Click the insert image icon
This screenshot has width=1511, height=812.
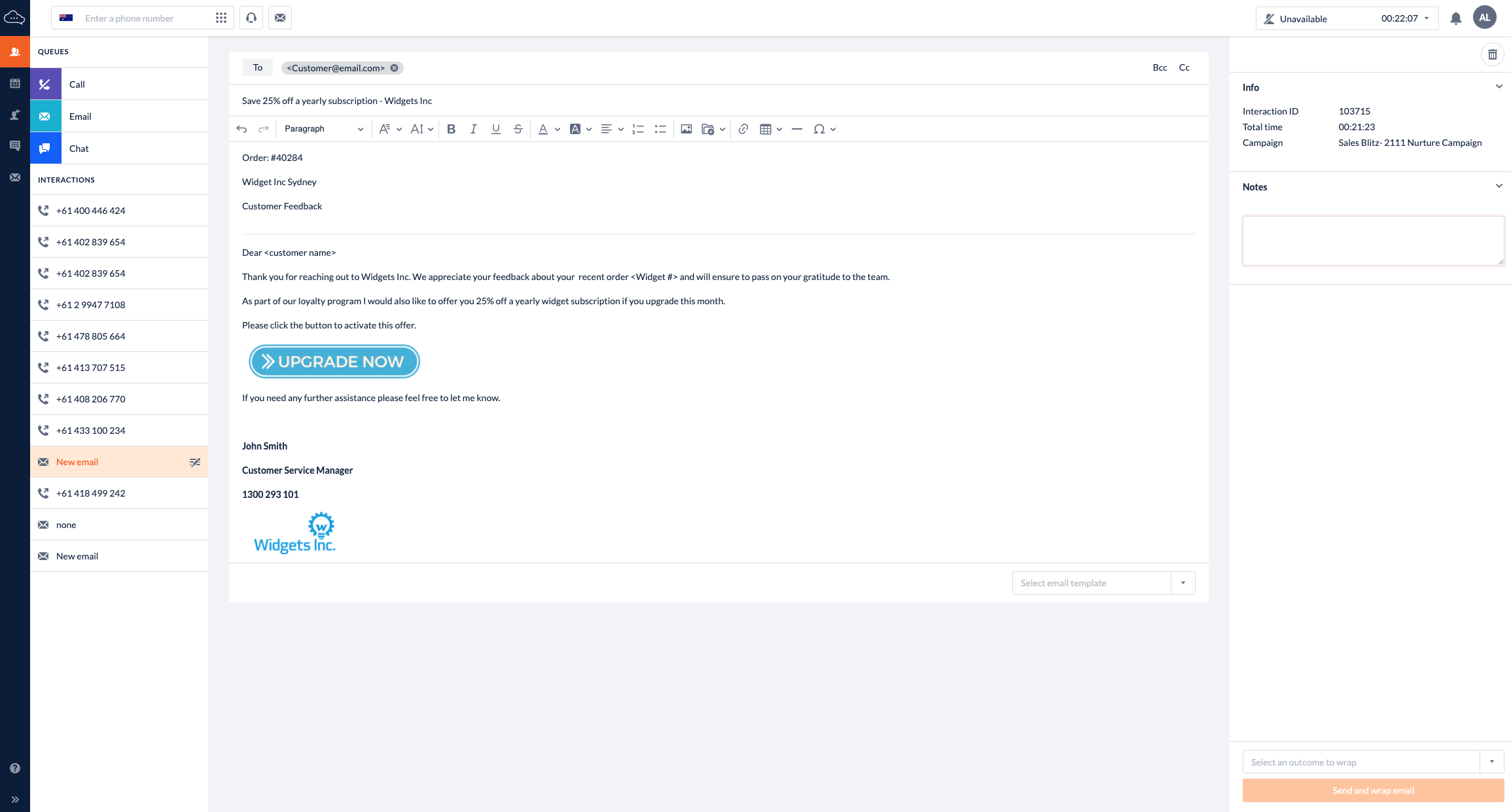[x=686, y=128]
